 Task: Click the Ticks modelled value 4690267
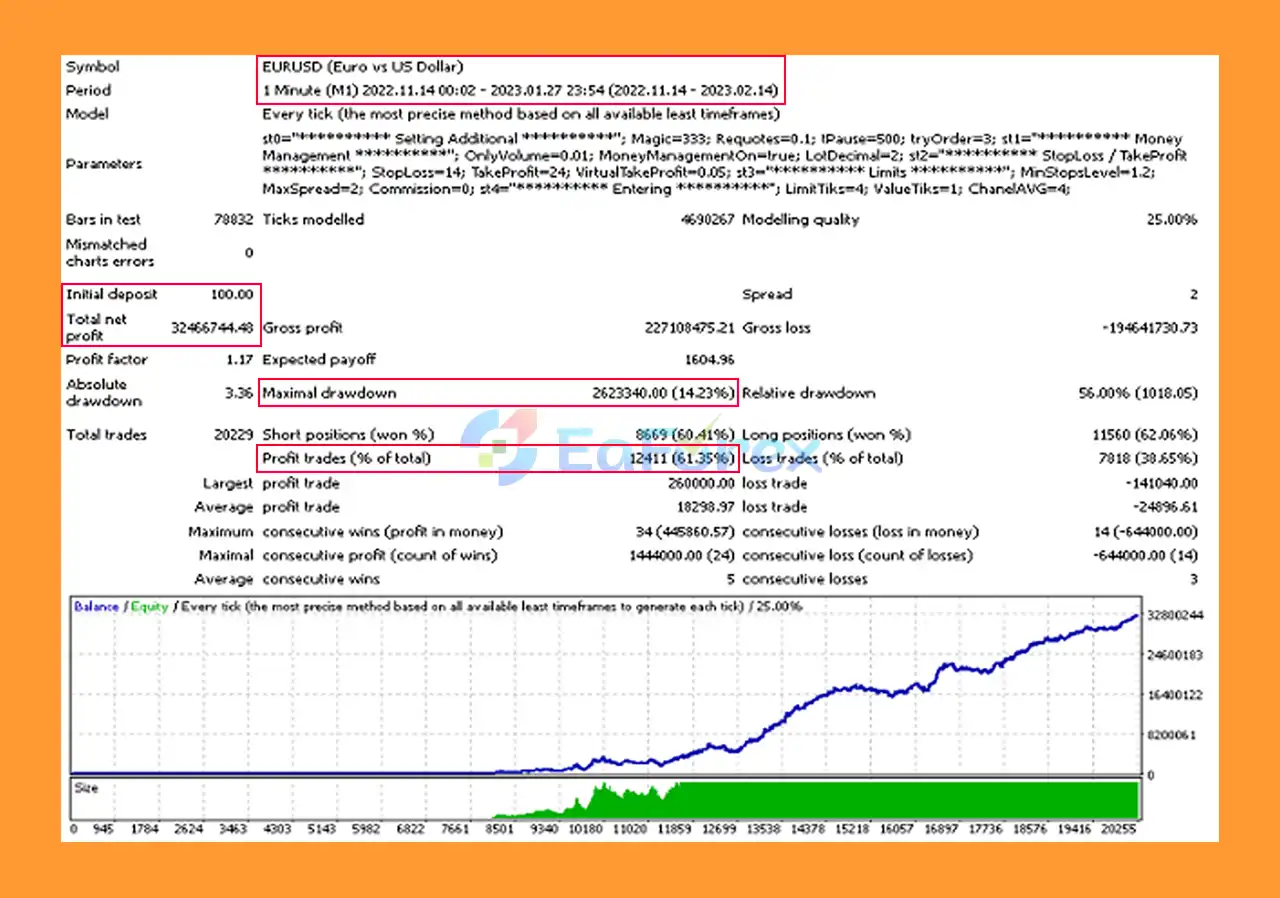[707, 220]
